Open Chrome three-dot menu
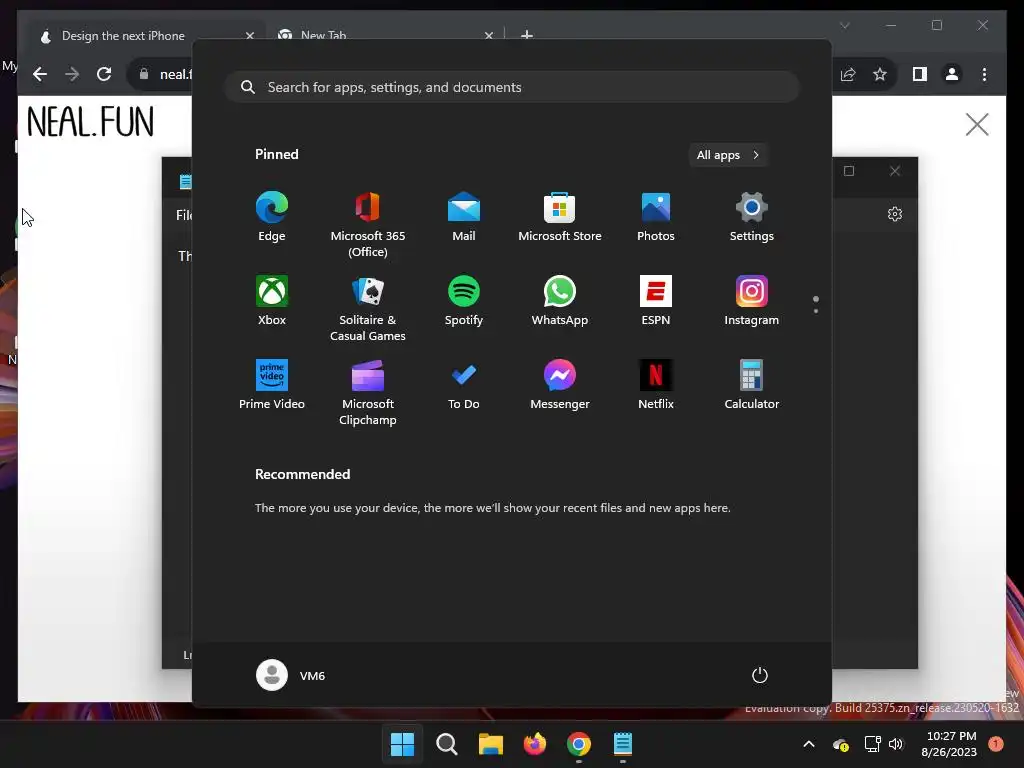 pos(984,74)
